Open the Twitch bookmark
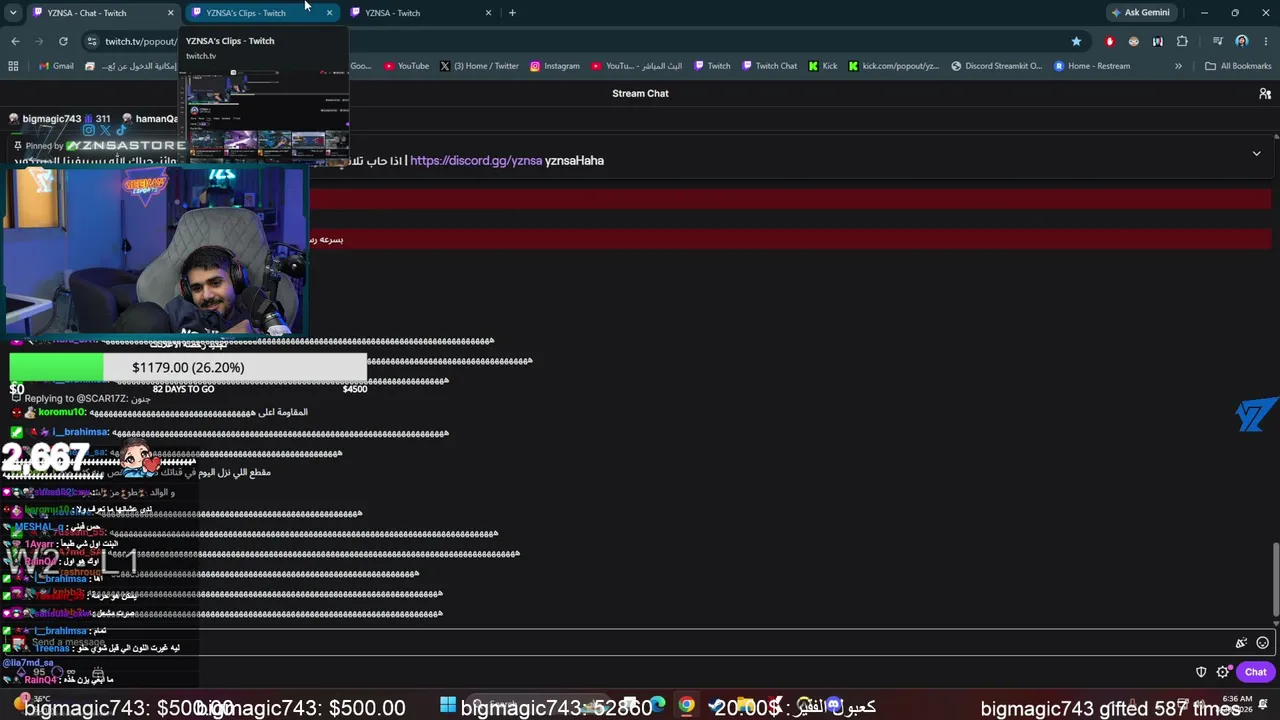 (x=712, y=66)
